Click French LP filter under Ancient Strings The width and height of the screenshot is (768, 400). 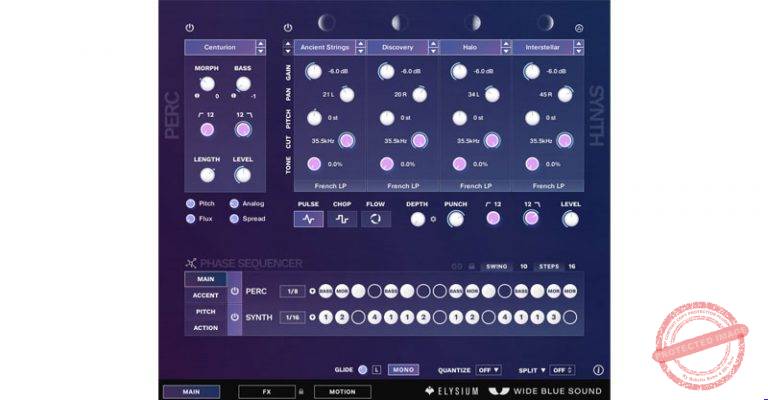330,186
